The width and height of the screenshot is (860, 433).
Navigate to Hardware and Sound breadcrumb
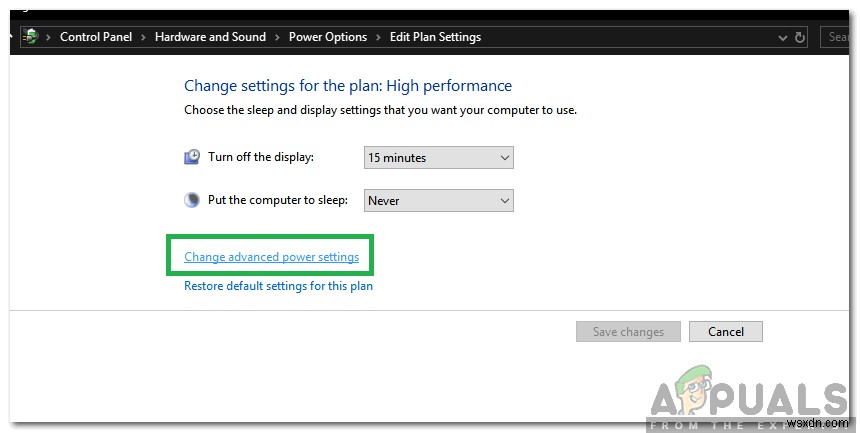210,37
